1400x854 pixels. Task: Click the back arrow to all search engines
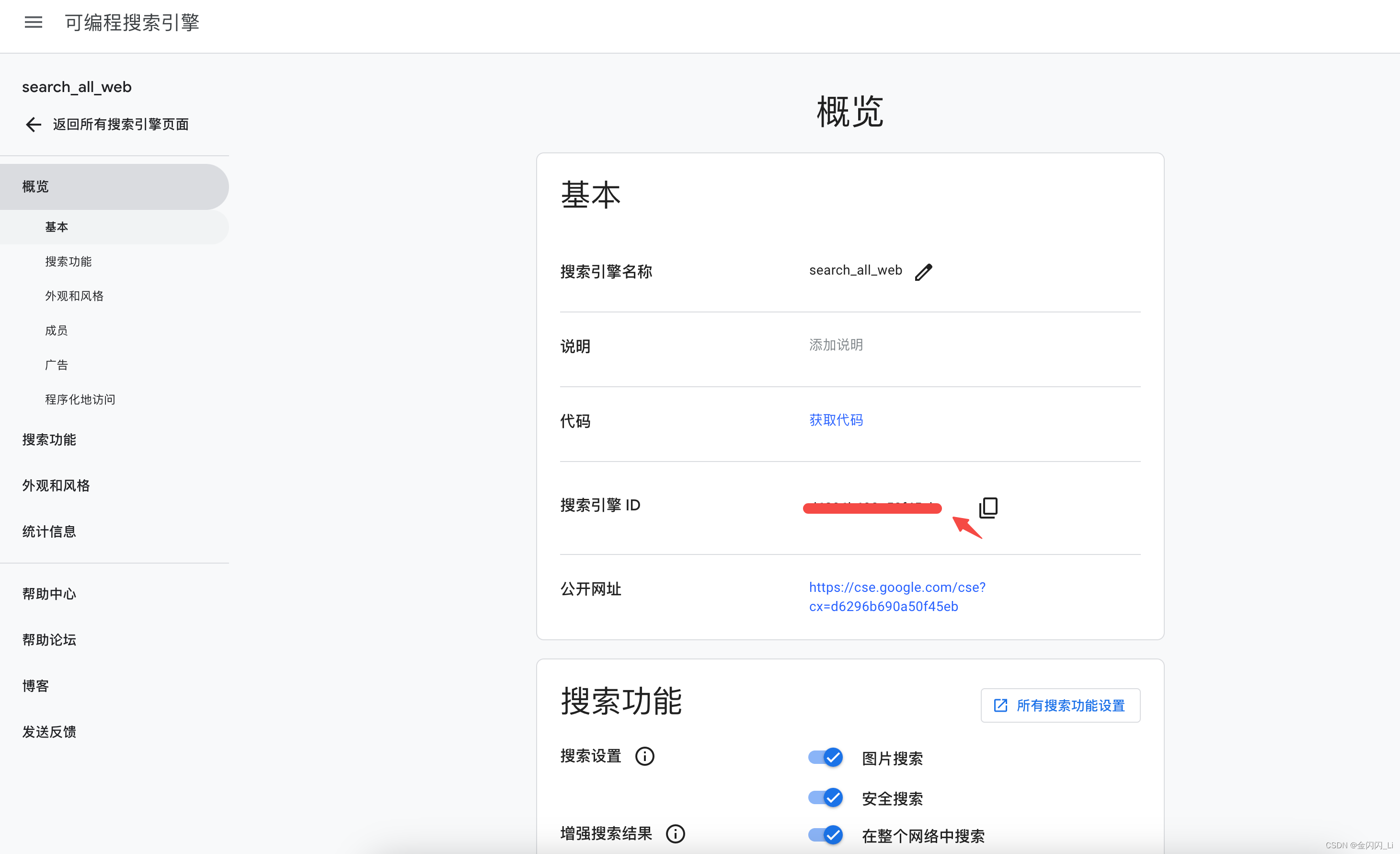click(34, 125)
